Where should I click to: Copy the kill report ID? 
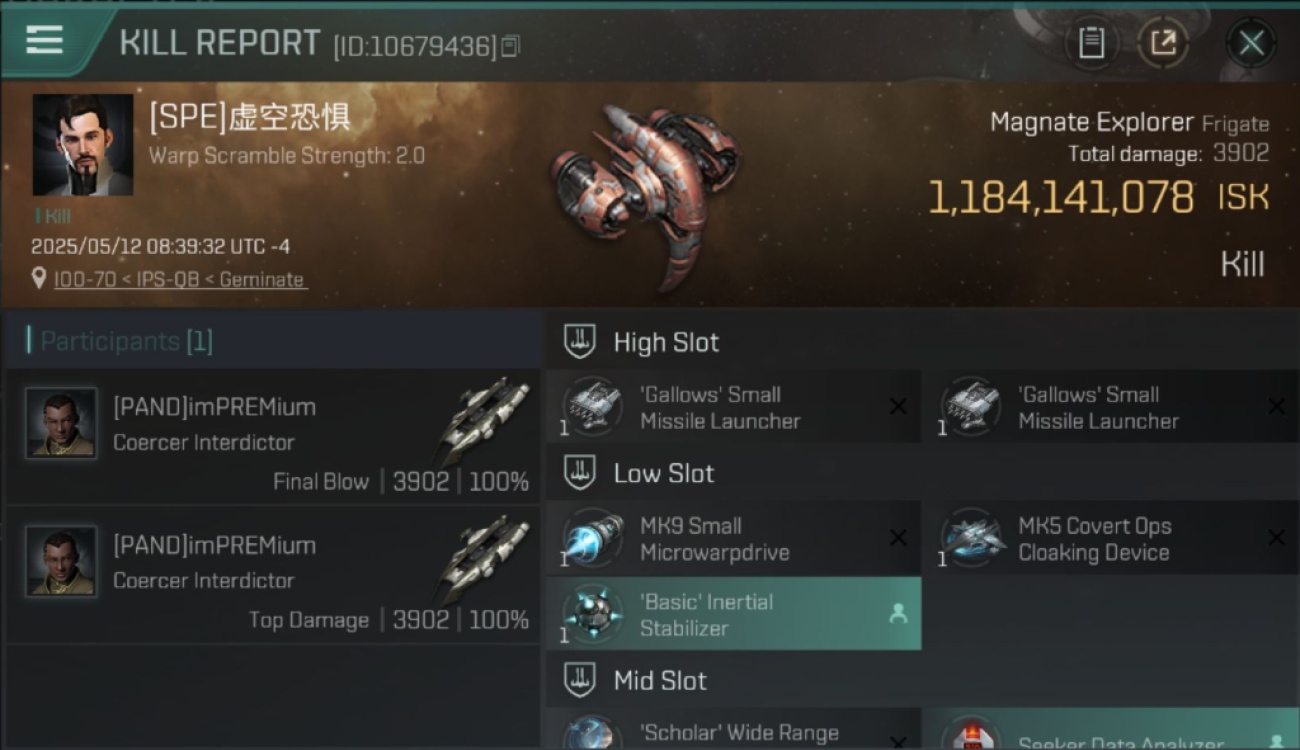coord(510,46)
